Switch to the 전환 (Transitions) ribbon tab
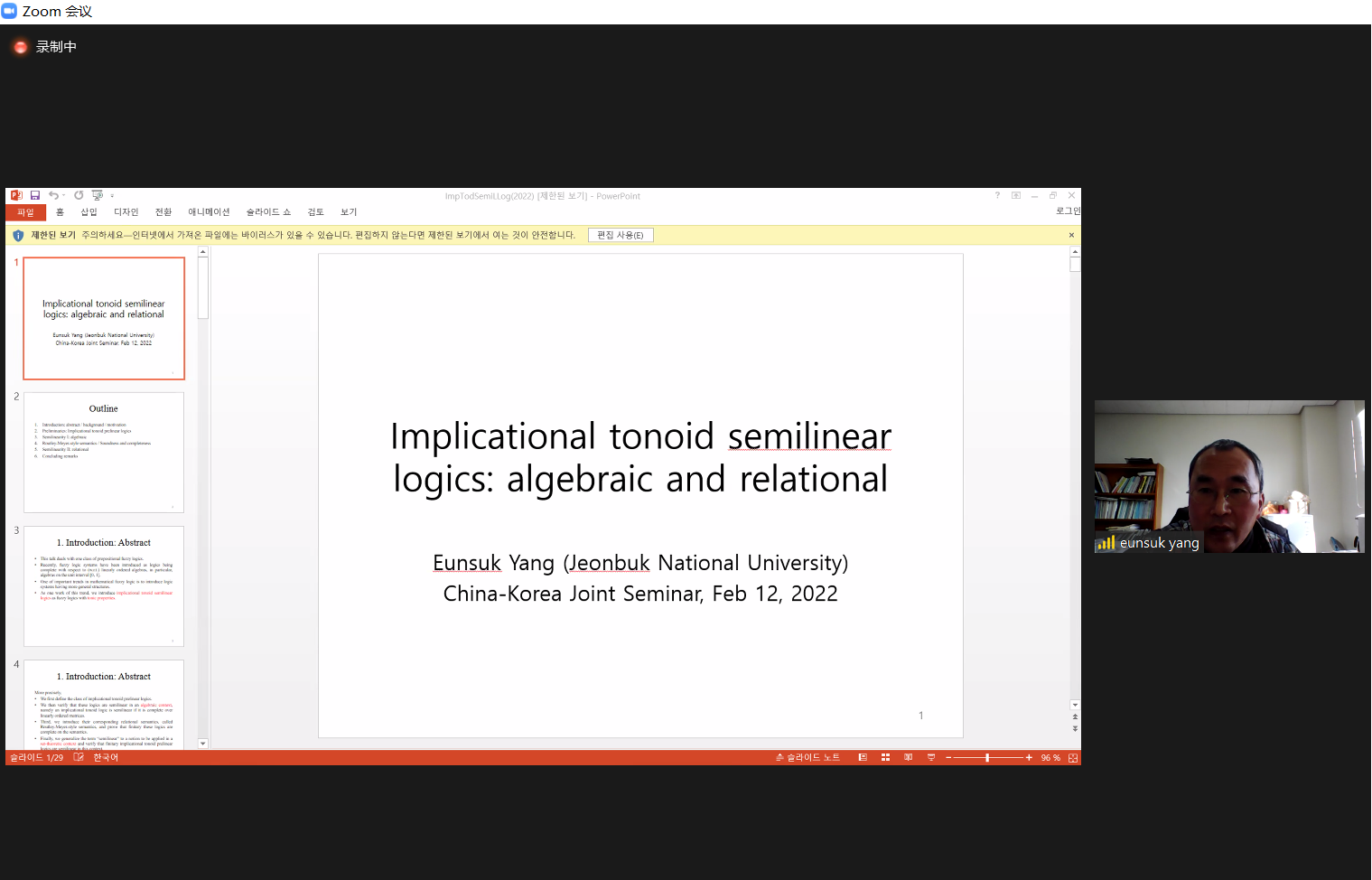Viewport: 1372px width, 880px height. pyautogui.click(x=163, y=212)
